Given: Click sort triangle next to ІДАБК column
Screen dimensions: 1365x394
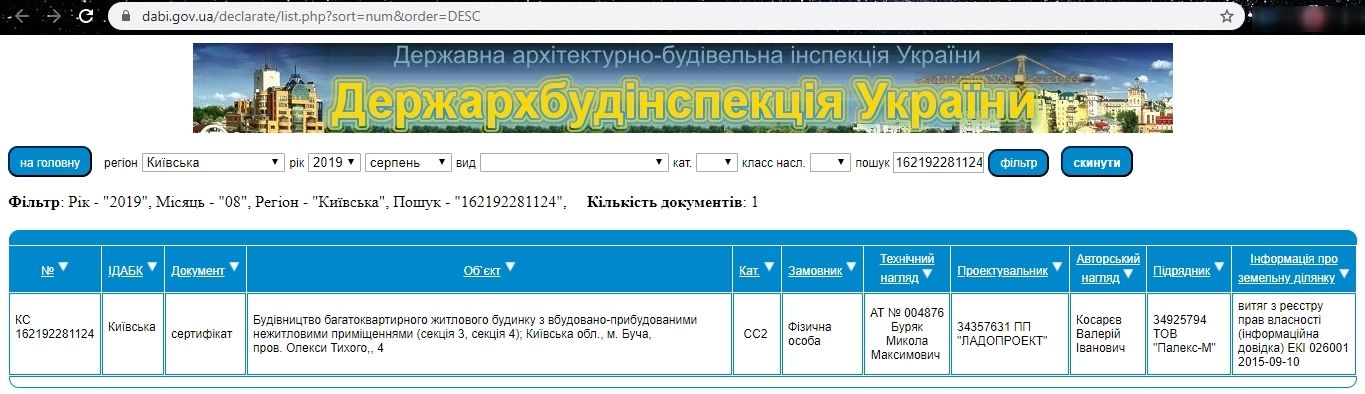Looking at the screenshot, I should (x=152, y=267).
